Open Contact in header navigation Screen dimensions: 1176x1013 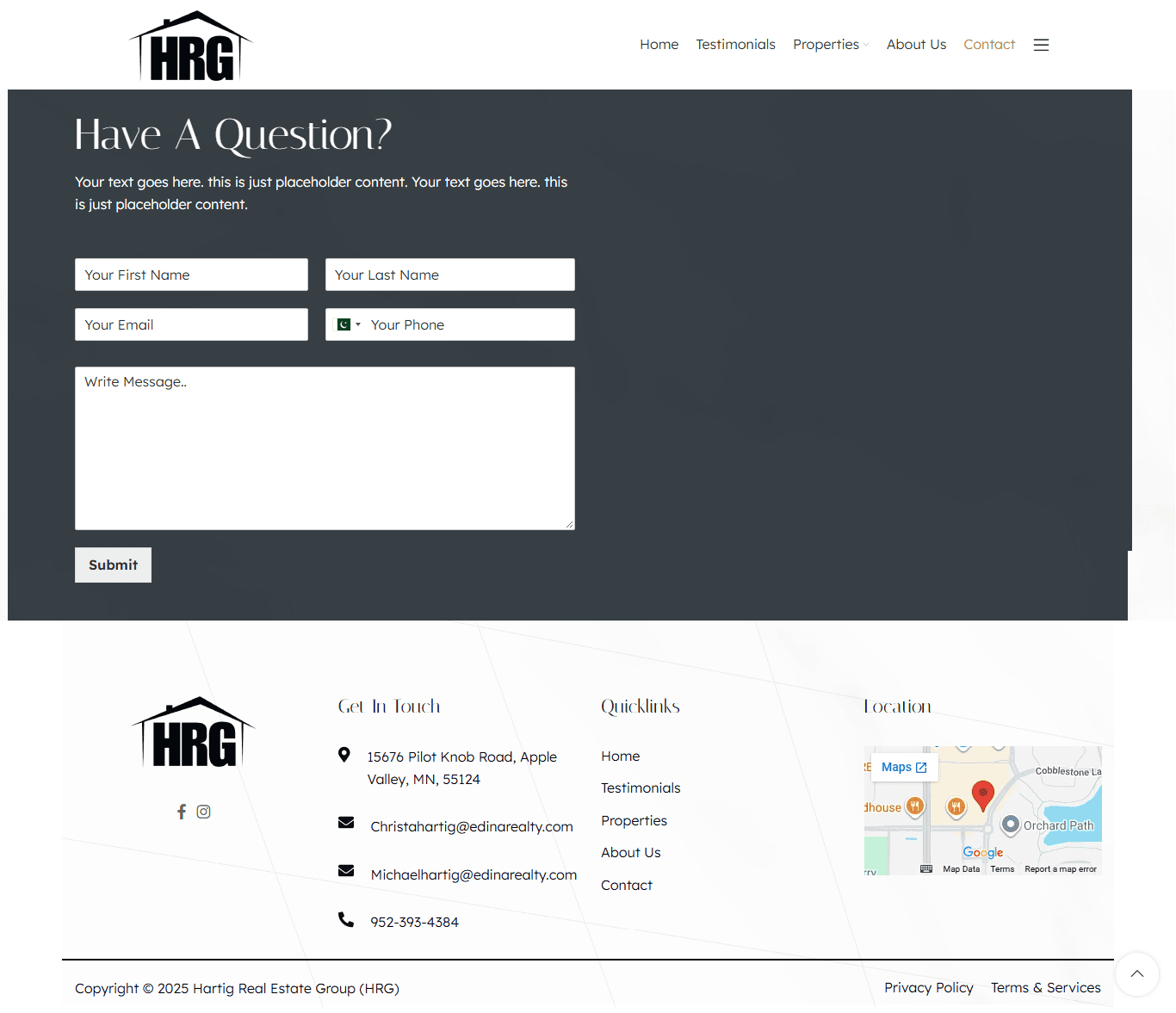pos(989,45)
